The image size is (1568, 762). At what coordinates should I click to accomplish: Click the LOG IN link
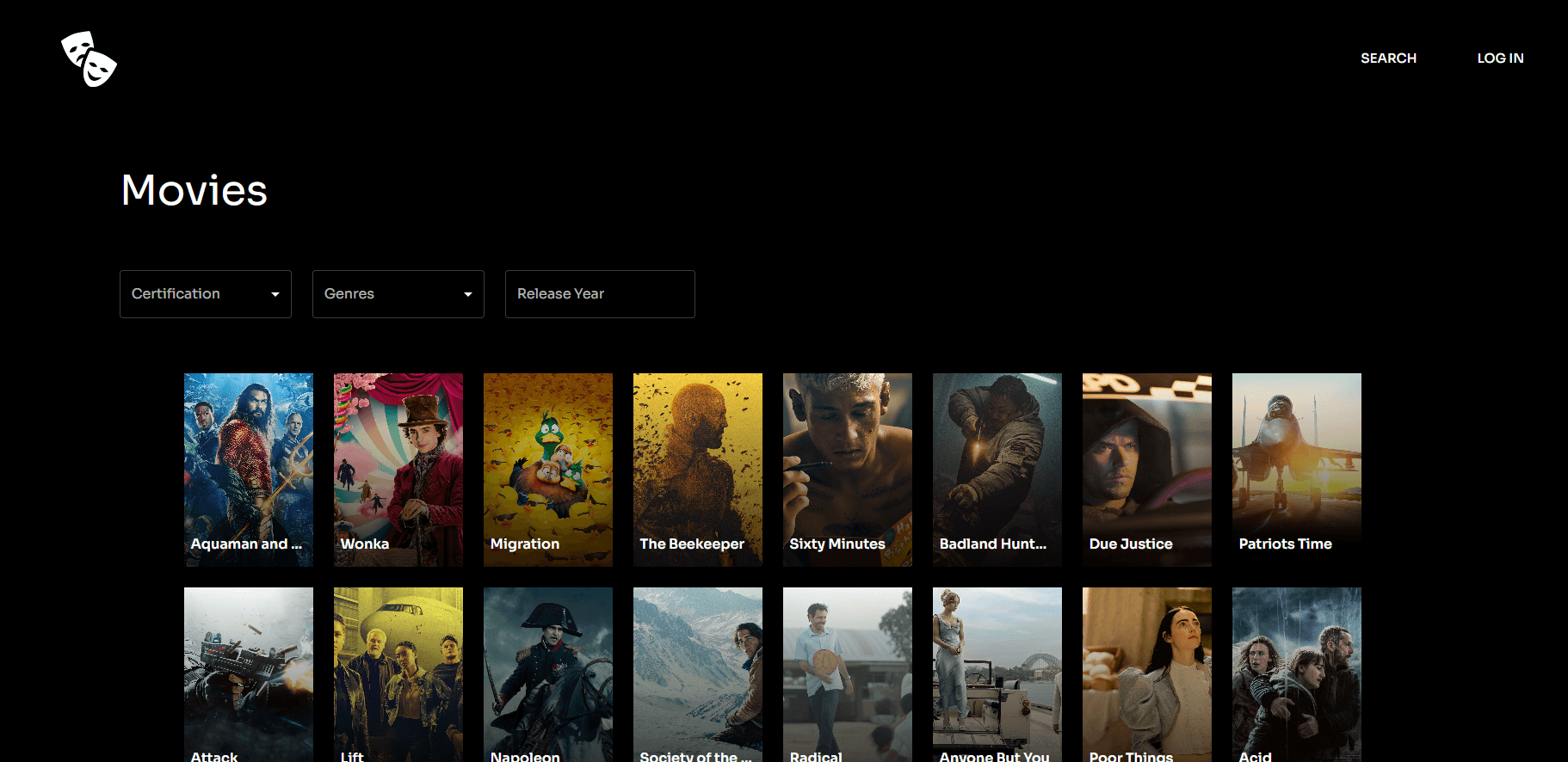(1500, 58)
